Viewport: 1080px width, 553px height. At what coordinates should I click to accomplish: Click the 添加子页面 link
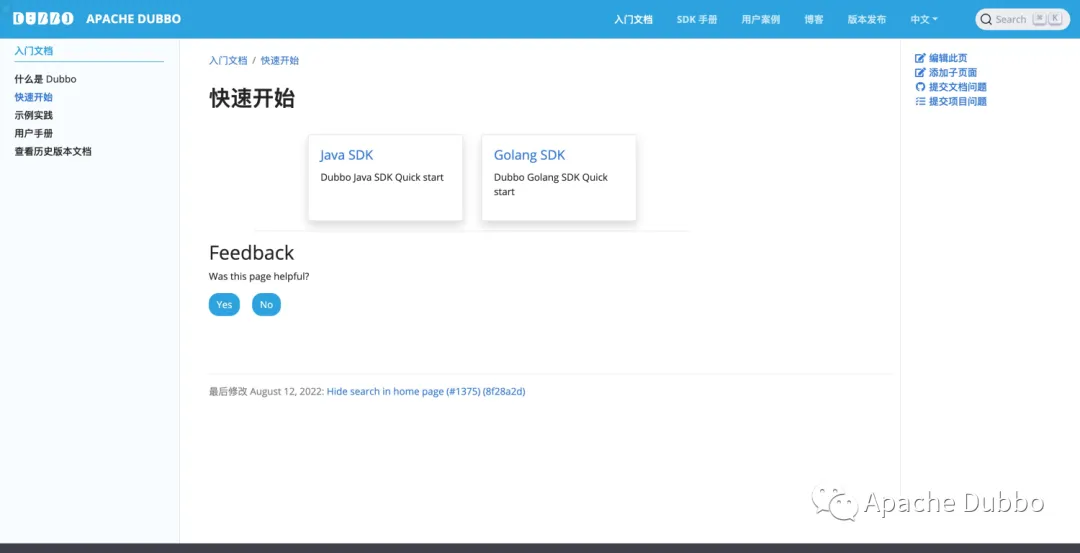[x=953, y=72]
